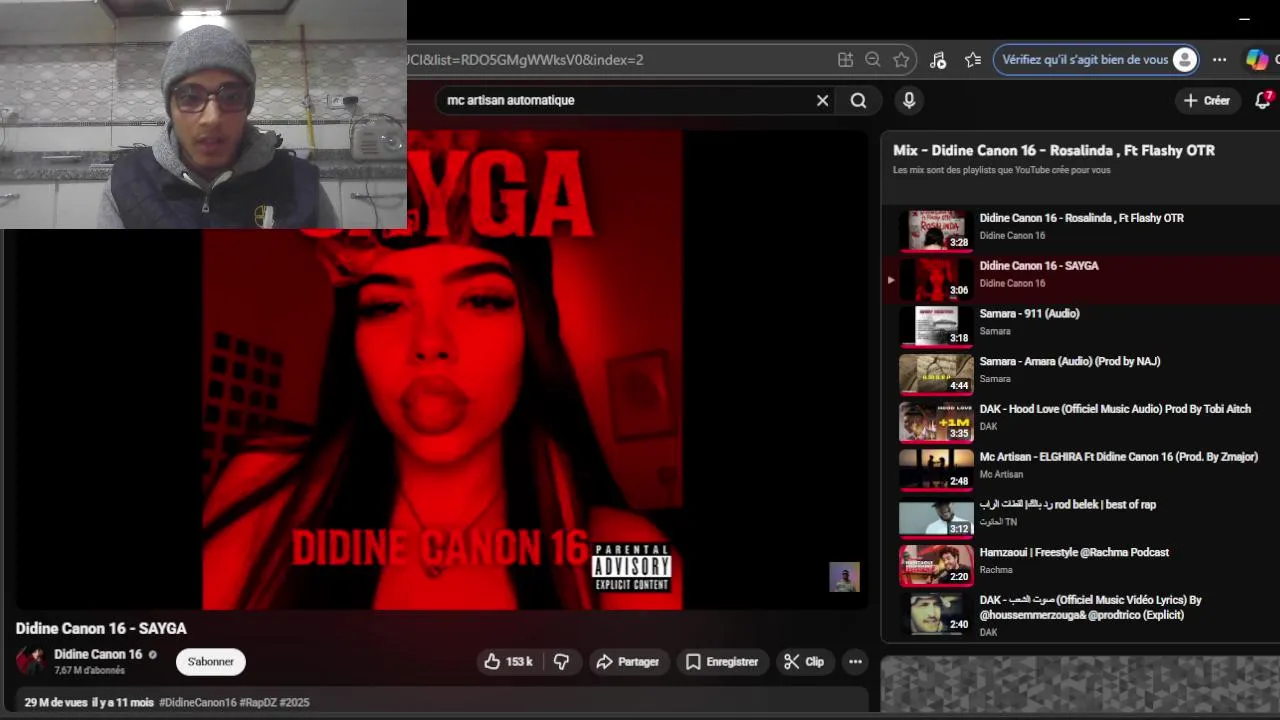Click the #2025 hashtag
Screen dimensions: 1280x720
click(x=294, y=703)
